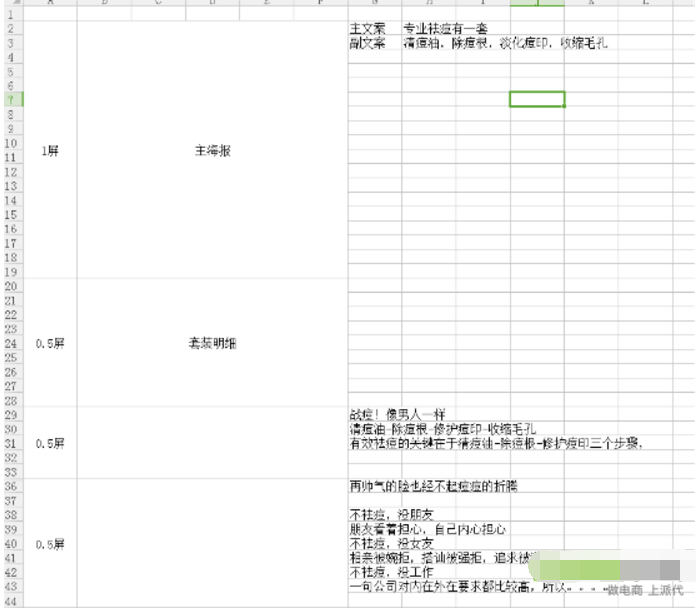
Task: Select the 再帅气的脸也经不起痘痘的折腾 cell
Action: (433, 487)
